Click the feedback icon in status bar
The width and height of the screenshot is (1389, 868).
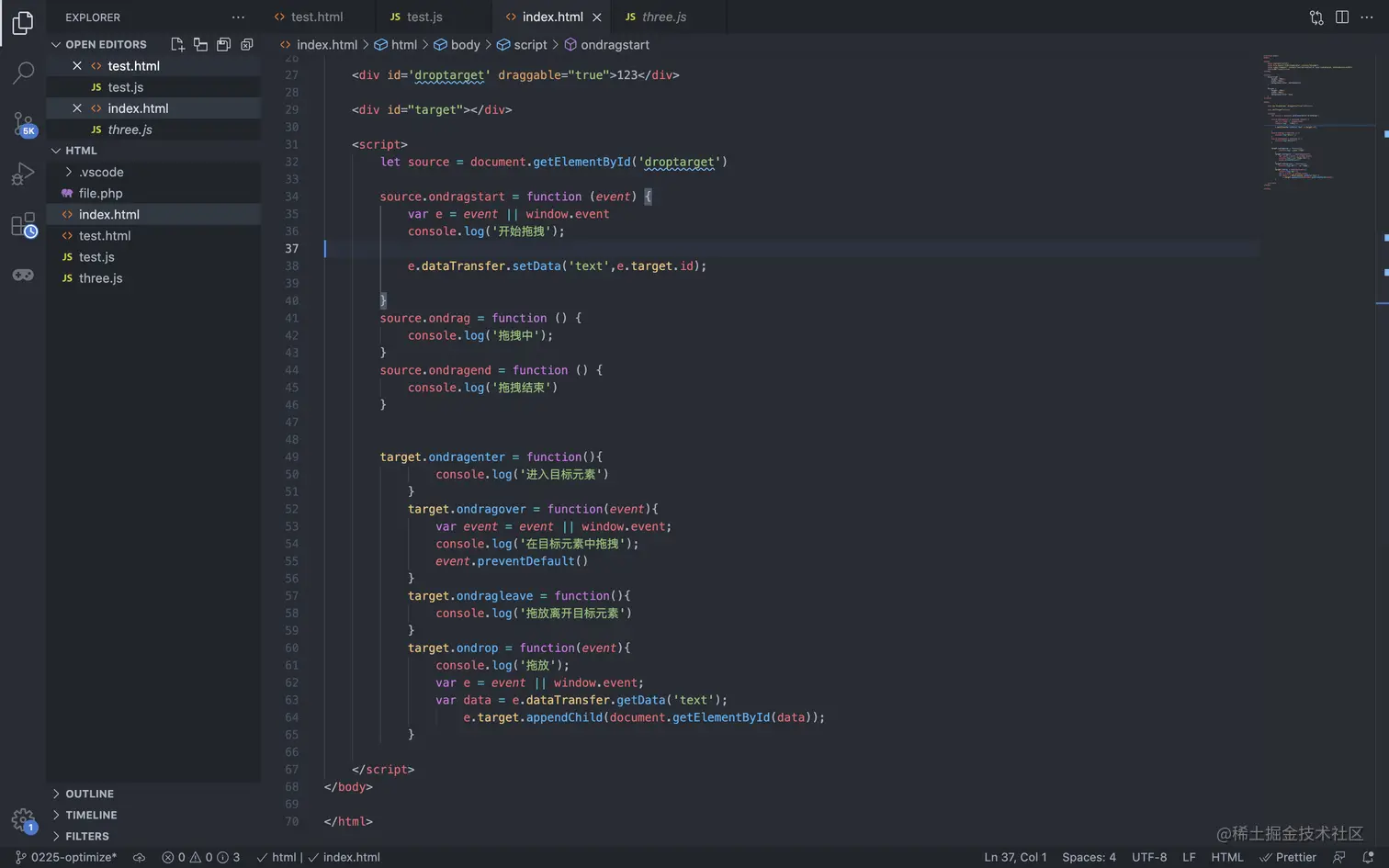[x=1339, y=858]
